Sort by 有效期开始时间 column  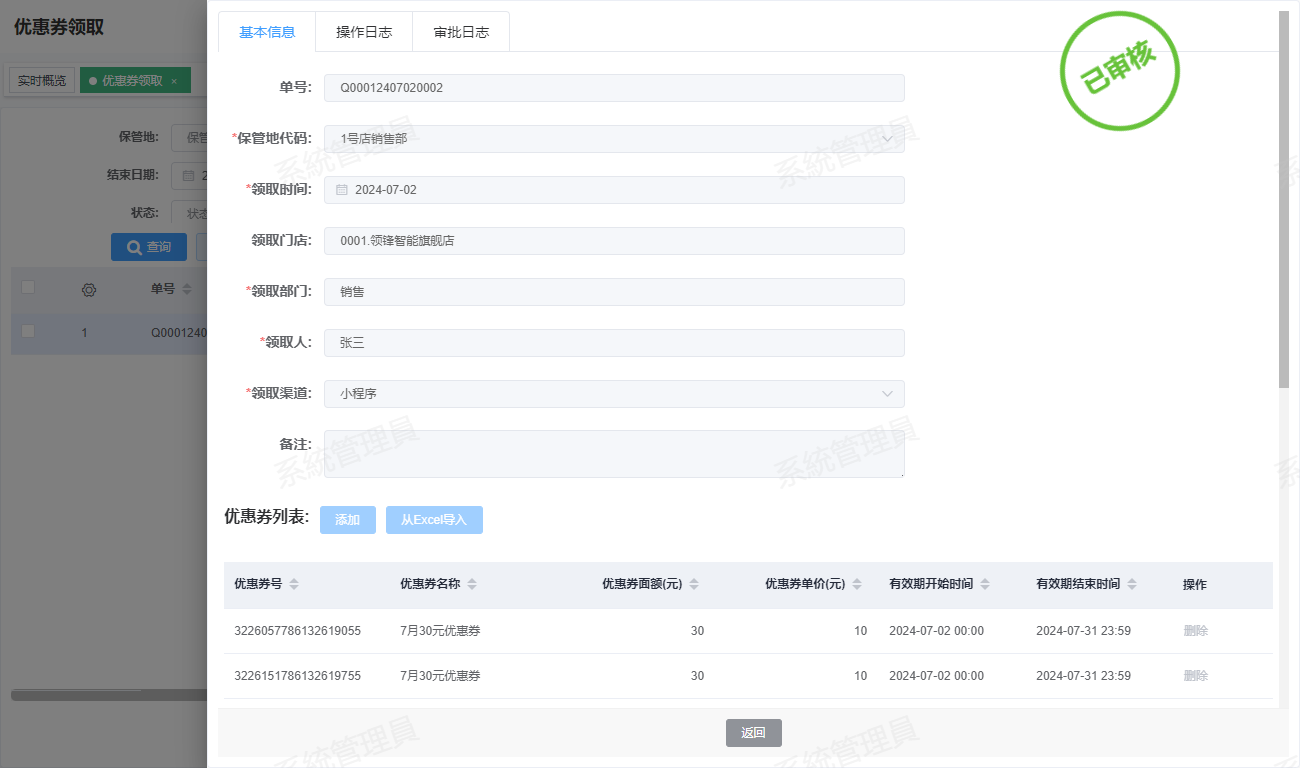[985, 584]
